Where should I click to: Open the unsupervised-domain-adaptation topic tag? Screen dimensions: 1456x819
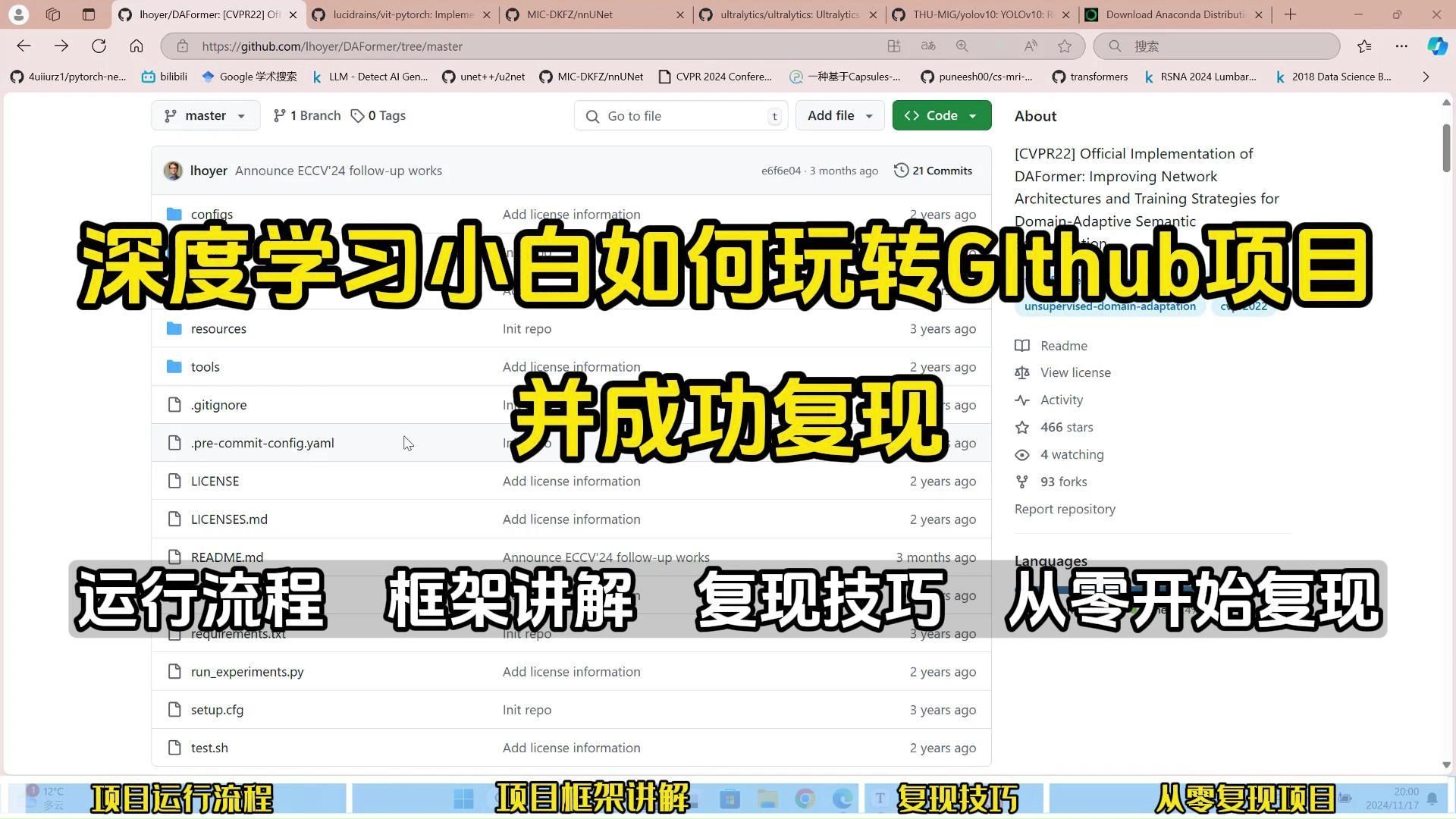tap(1109, 306)
